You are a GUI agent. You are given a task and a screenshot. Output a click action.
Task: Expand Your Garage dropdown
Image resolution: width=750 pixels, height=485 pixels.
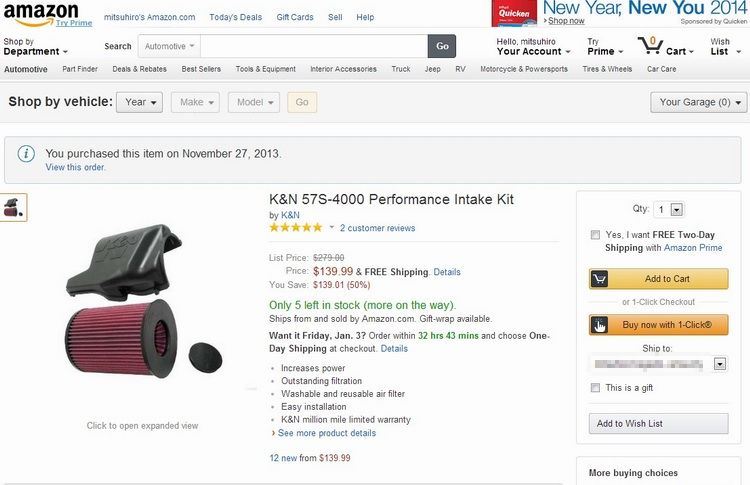point(698,102)
